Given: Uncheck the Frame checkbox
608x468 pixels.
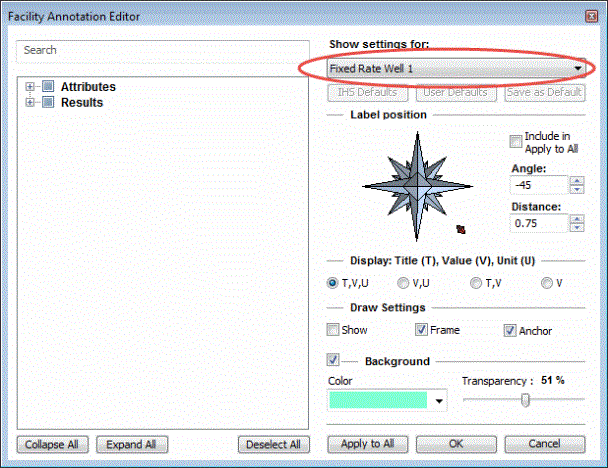Looking at the screenshot, I should click(x=422, y=330).
